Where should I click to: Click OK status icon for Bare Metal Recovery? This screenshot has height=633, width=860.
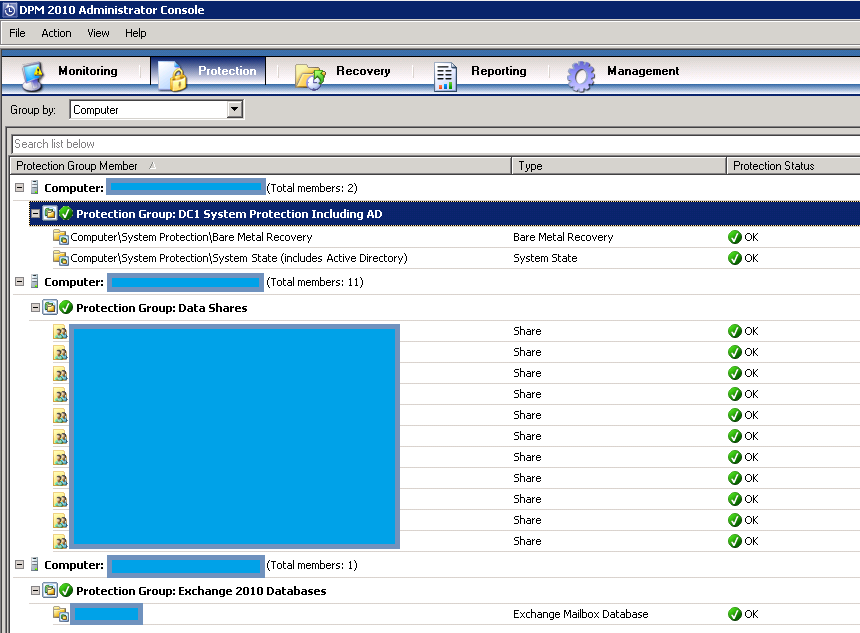[734, 237]
